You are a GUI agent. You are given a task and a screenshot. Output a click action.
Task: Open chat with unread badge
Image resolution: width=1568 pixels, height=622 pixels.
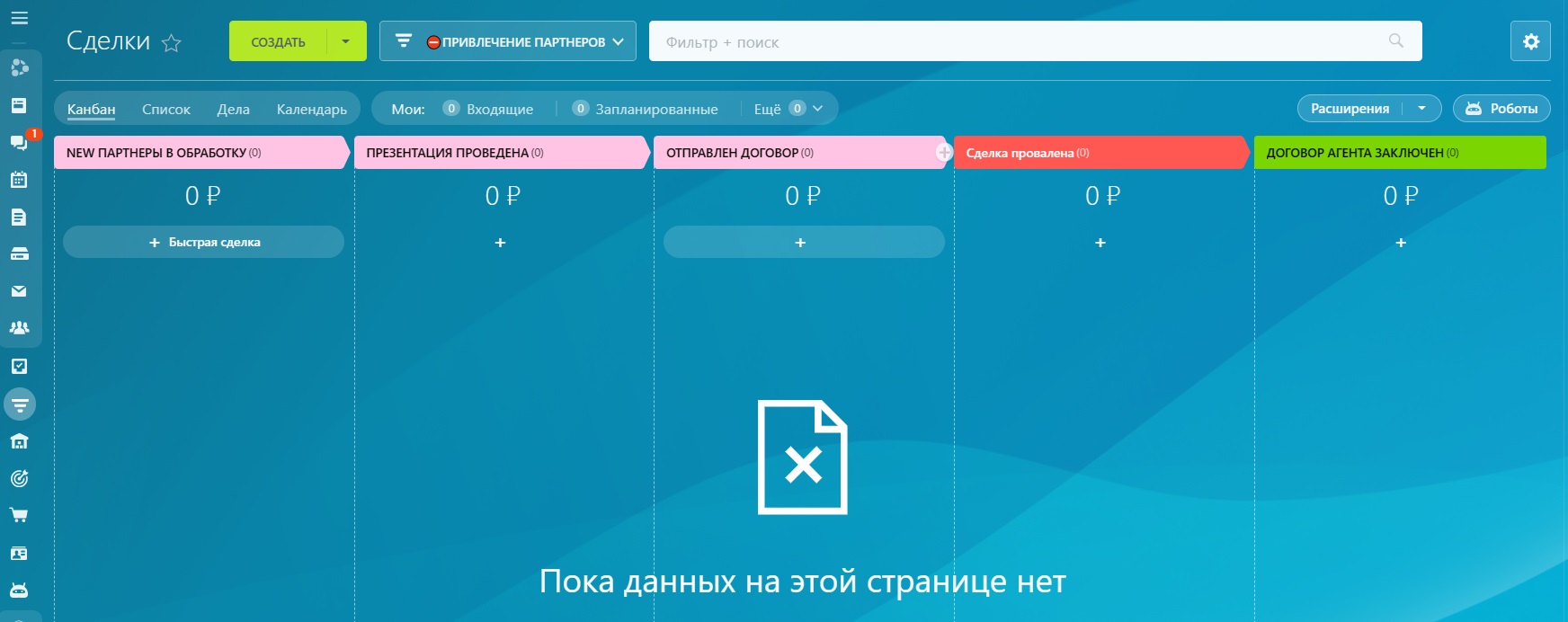(19, 142)
